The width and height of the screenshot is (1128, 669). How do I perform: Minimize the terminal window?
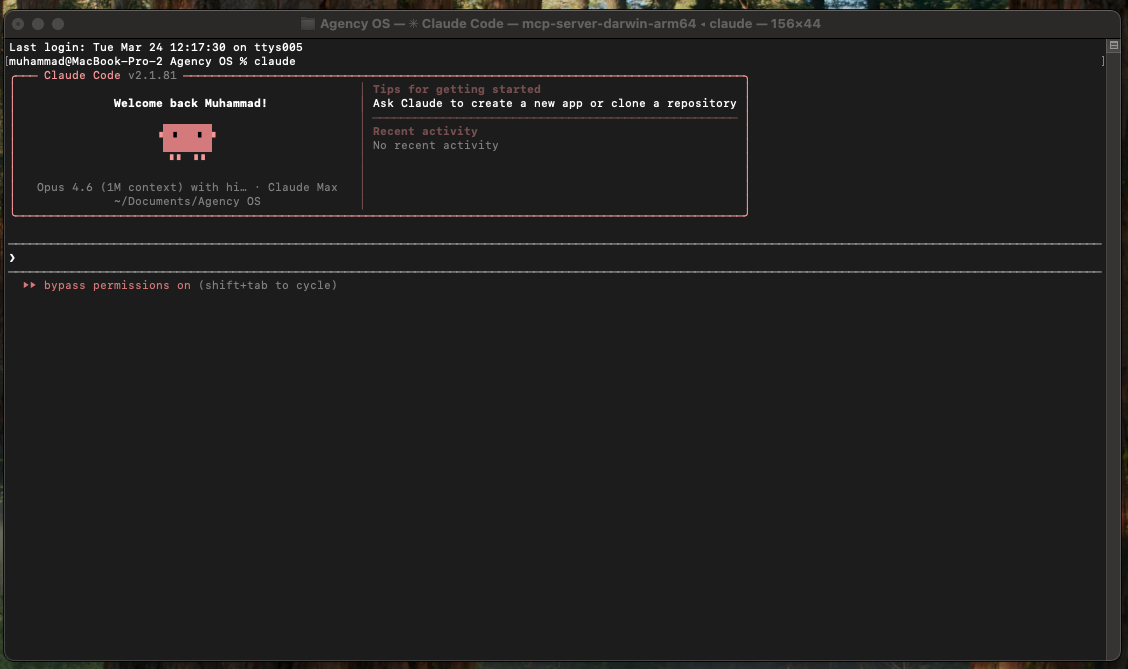[x=38, y=23]
